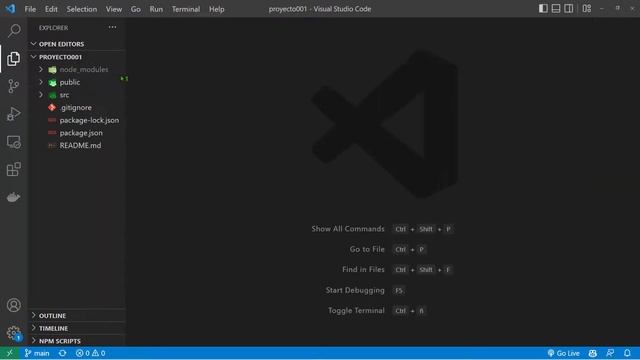Click the Copilot icon in status bar
This screenshot has width=640, height=360.
(x=593, y=353)
